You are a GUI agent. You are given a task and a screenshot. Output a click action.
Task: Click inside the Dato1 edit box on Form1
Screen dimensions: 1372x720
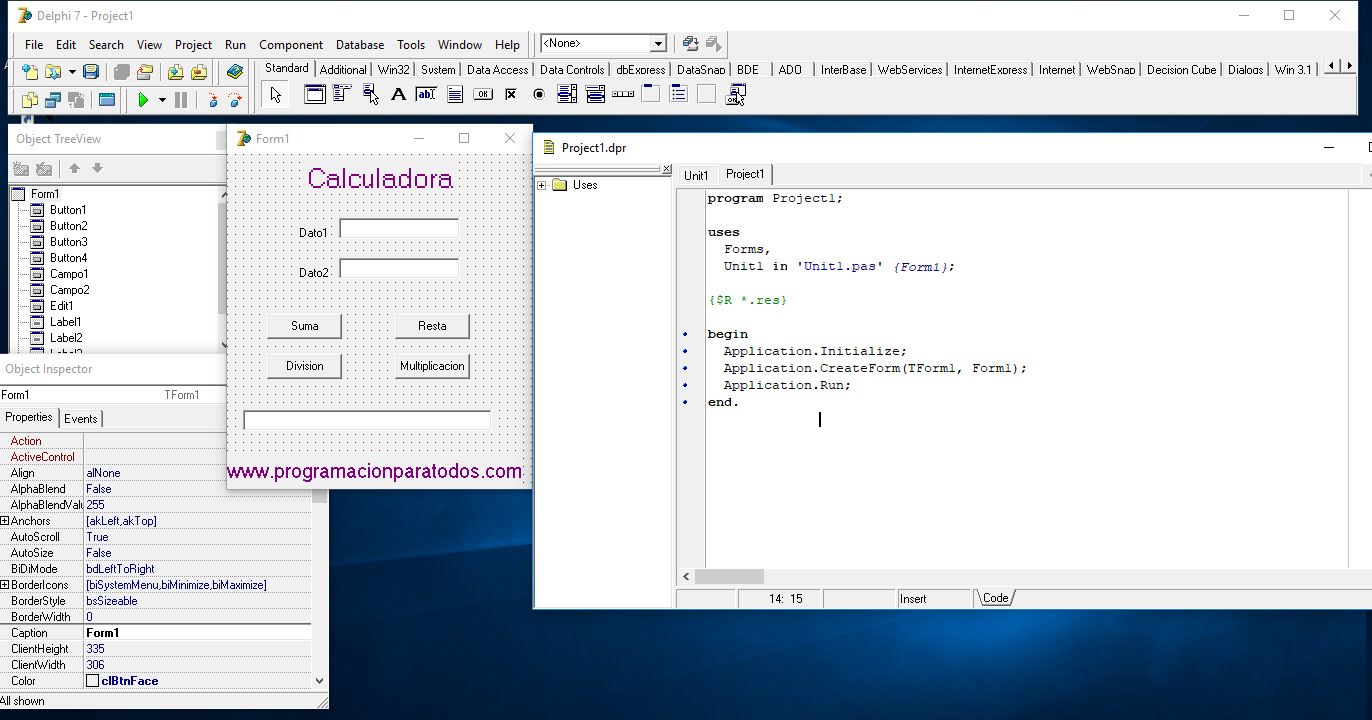(398, 229)
